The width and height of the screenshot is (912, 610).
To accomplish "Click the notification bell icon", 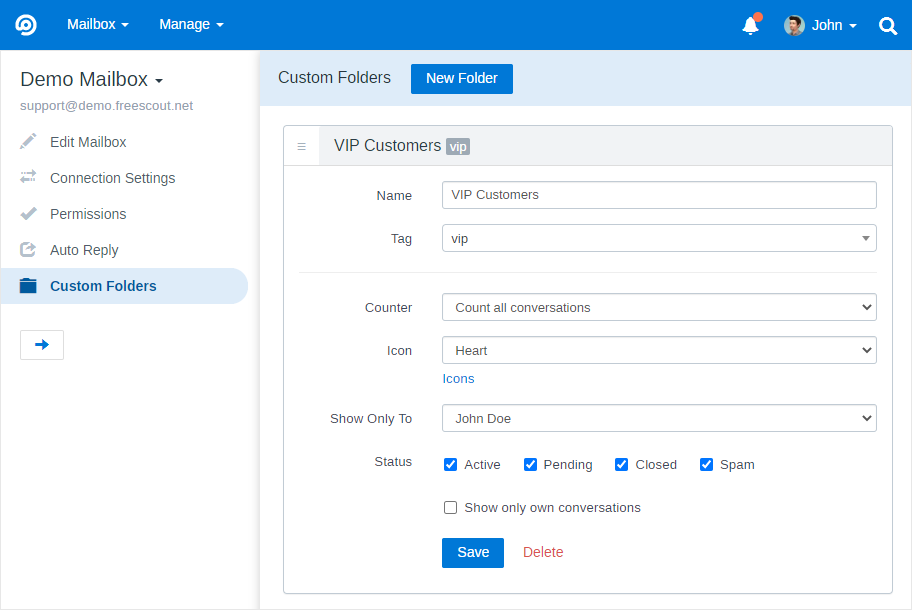I will pos(749,24).
